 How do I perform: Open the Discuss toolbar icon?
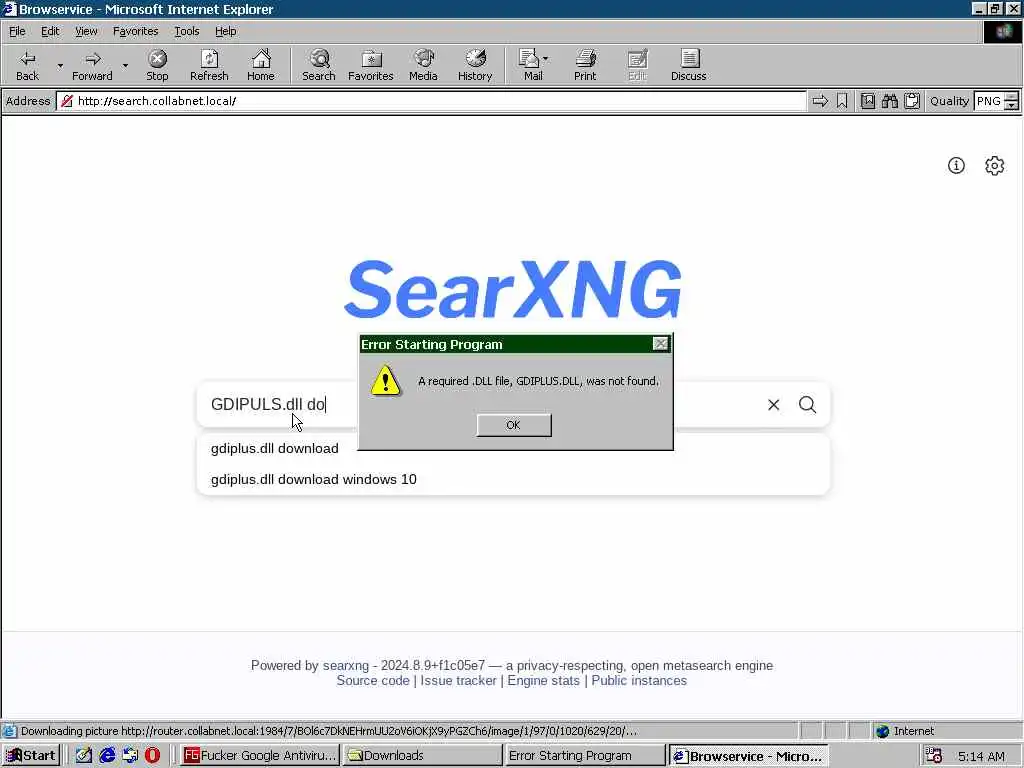tap(688, 65)
